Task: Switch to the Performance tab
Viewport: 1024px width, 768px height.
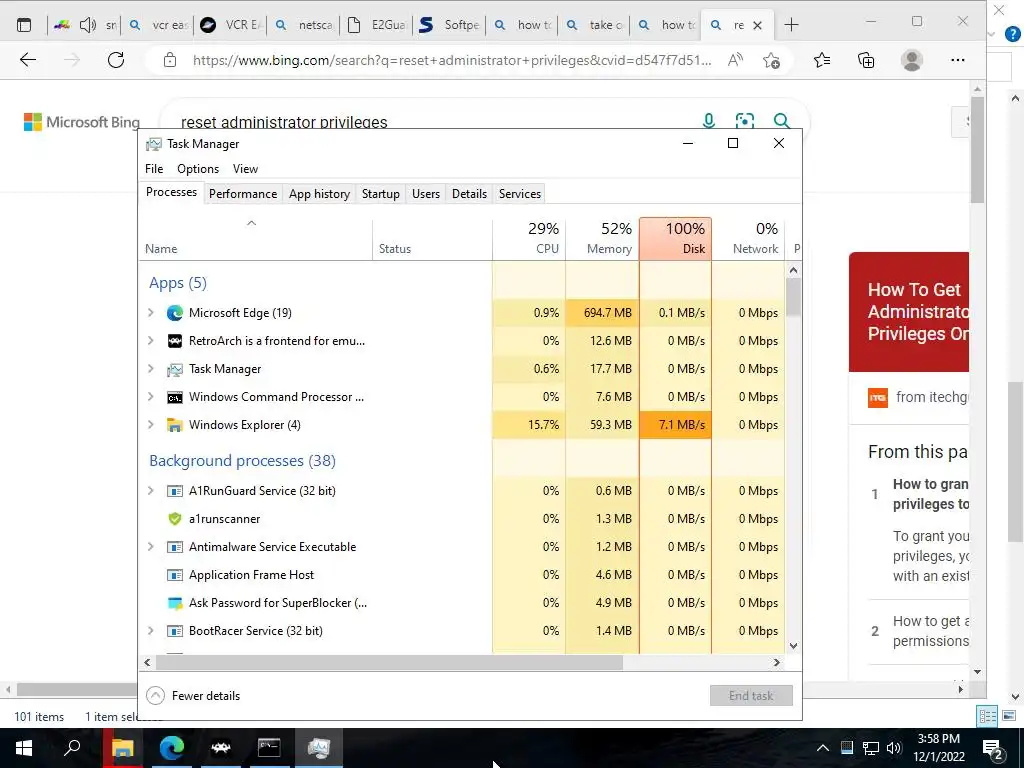Action: click(x=243, y=194)
